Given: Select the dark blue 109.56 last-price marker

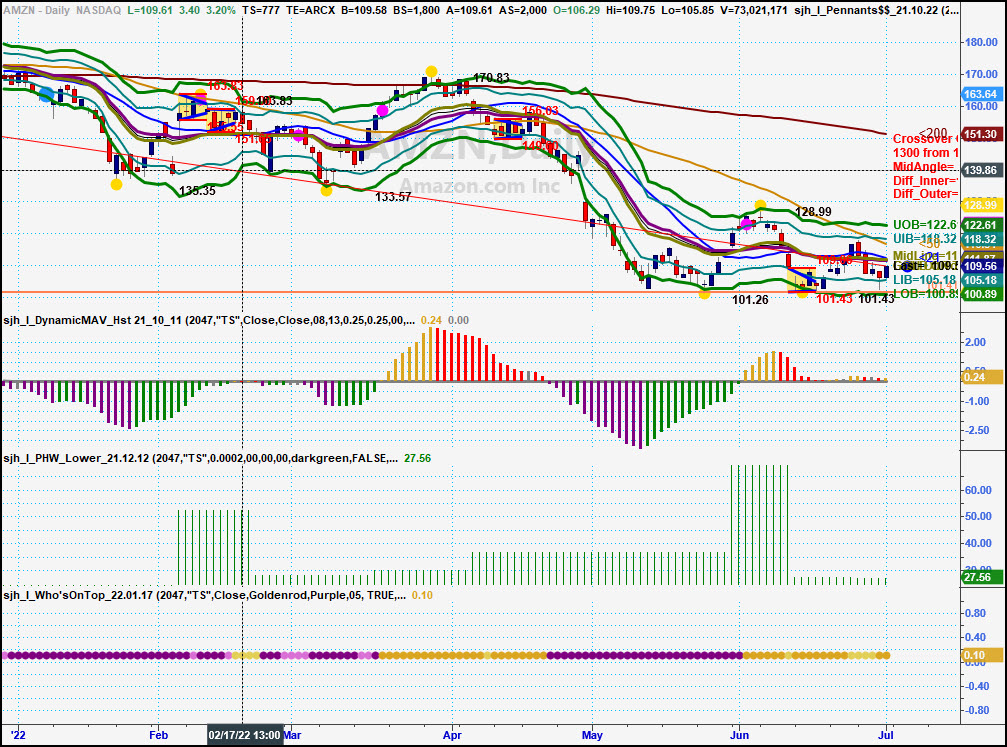Looking at the screenshot, I should (x=981, y=266).
